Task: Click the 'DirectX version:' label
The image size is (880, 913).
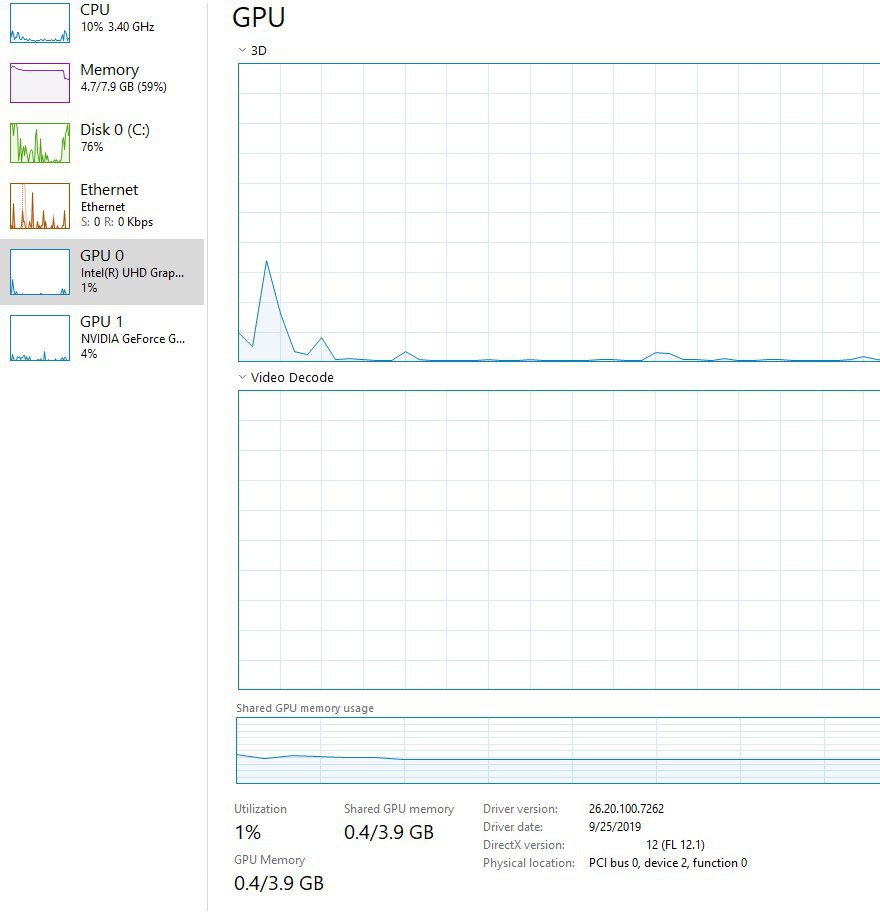Action: [524, 845]
